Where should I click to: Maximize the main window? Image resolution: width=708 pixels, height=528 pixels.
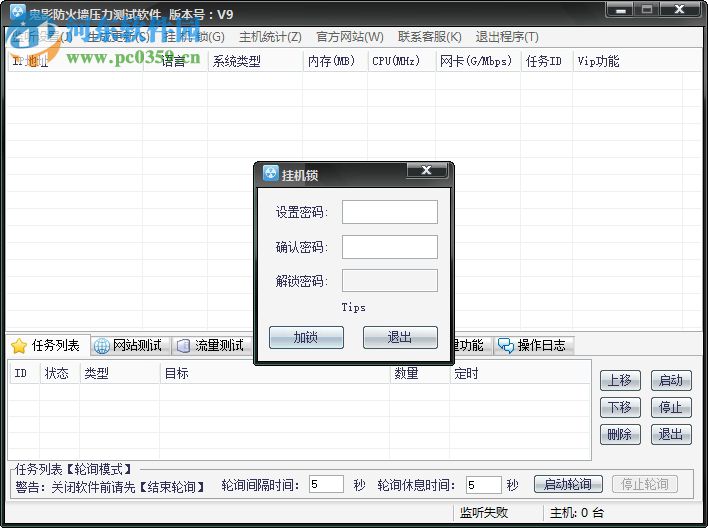tap(647, 9)
